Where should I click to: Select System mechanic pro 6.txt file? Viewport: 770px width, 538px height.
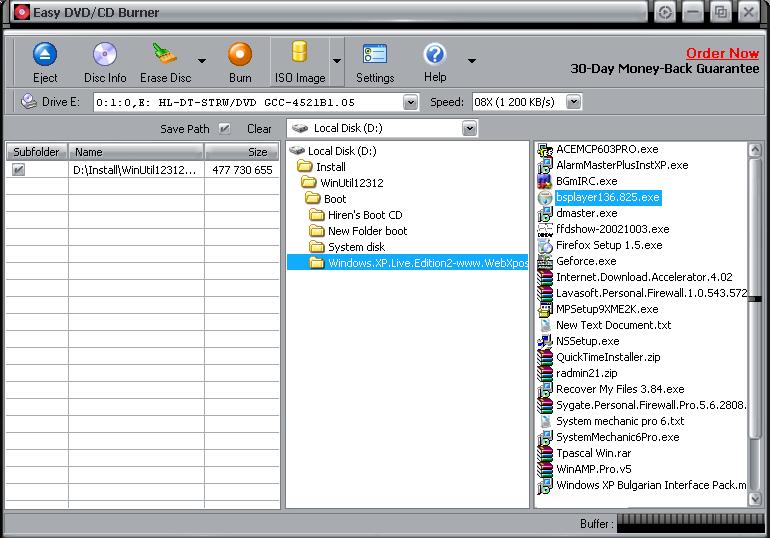(x=620, y=421)
